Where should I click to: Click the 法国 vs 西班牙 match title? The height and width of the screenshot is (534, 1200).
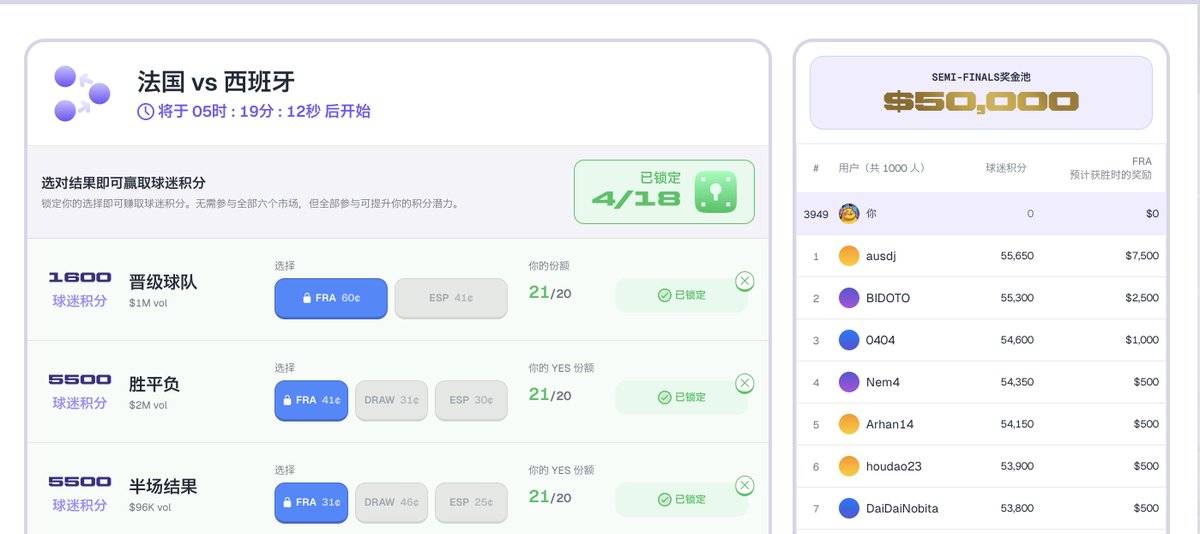(216, 81)
